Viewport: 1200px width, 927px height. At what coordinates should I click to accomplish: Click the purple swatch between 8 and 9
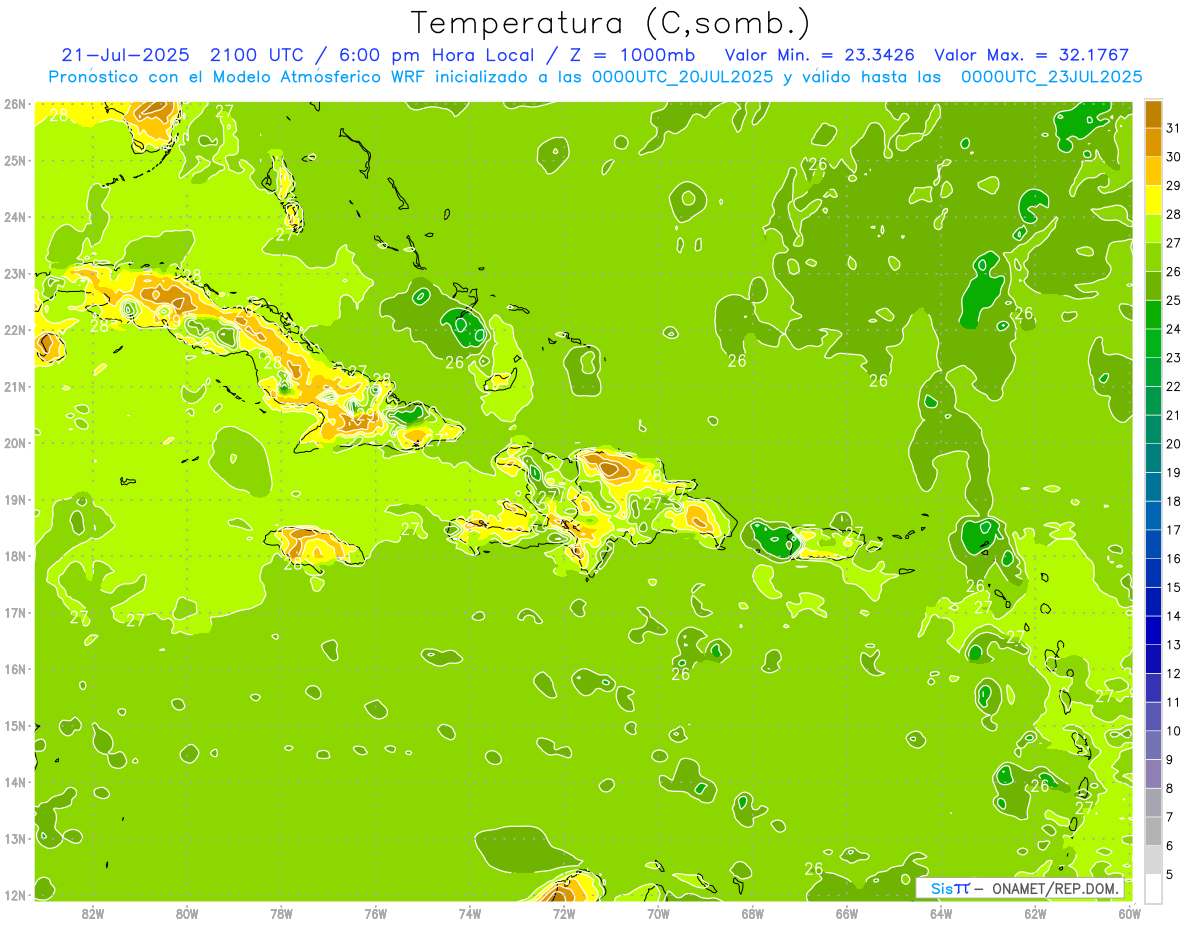[1153, 773]
